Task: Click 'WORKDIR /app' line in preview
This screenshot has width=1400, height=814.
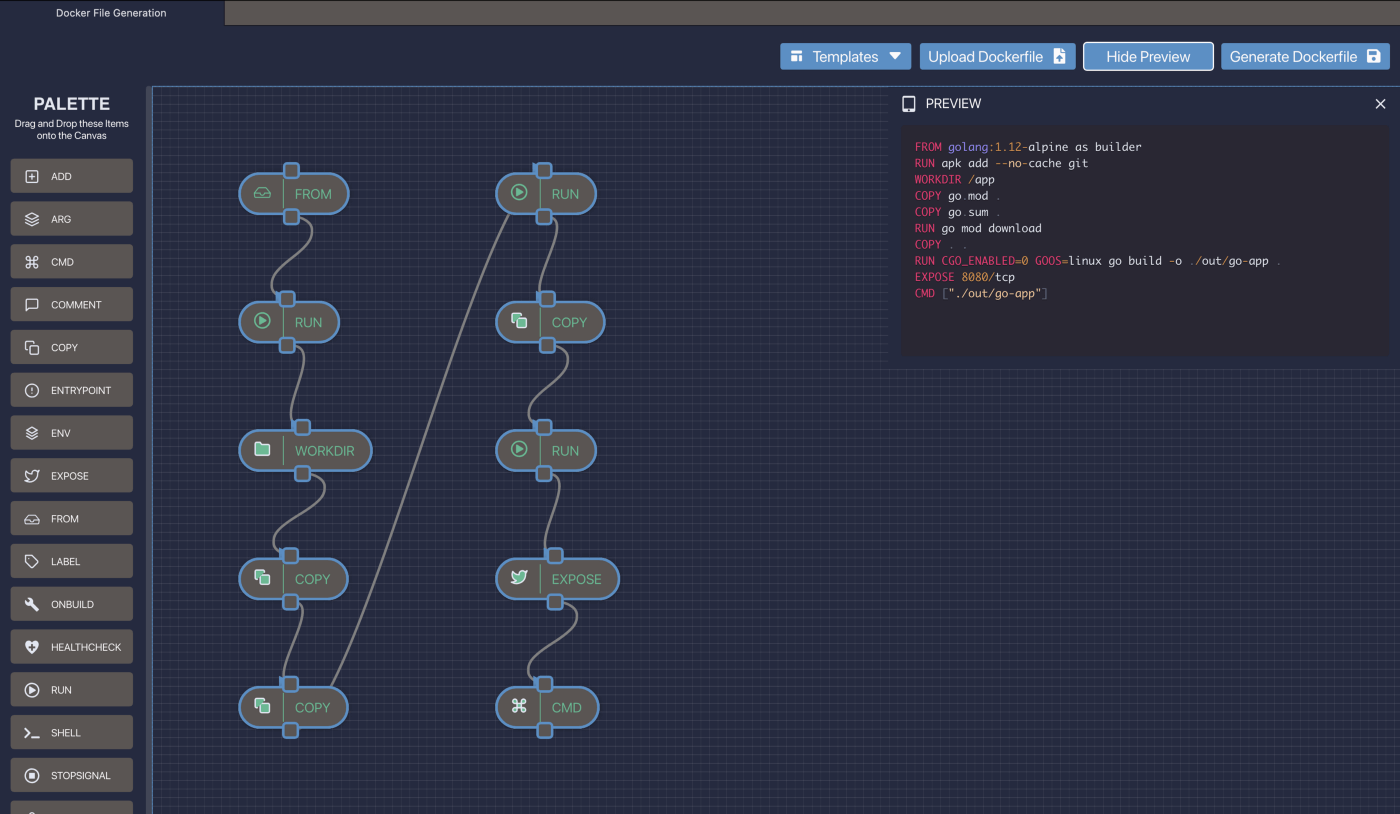Action: pyautogui.click(x=955, y=180)
